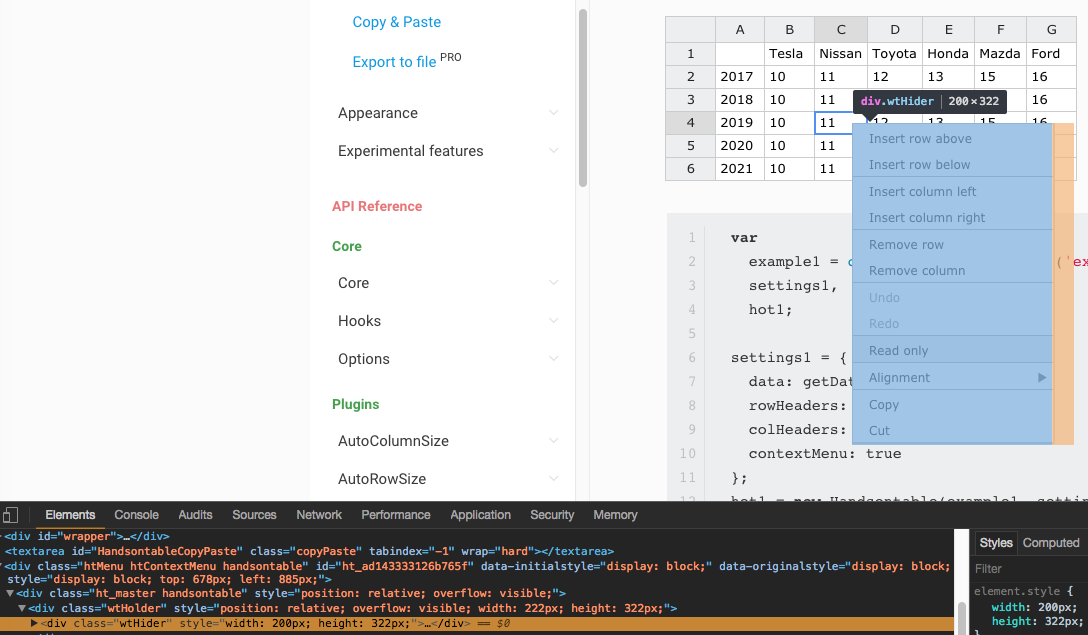
Task: Click the inspect element picker icon
Action: pyautogui.click(x=10, y=514)
